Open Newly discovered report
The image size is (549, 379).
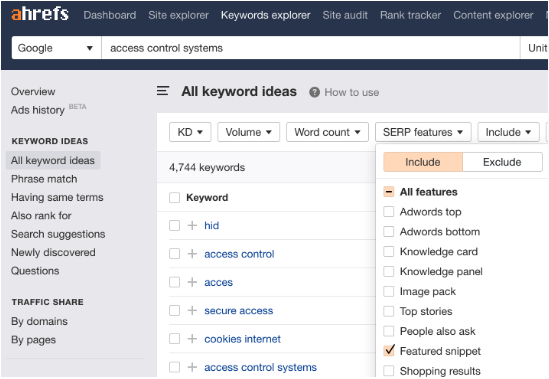pyautogui.click(x=53, y=252)
